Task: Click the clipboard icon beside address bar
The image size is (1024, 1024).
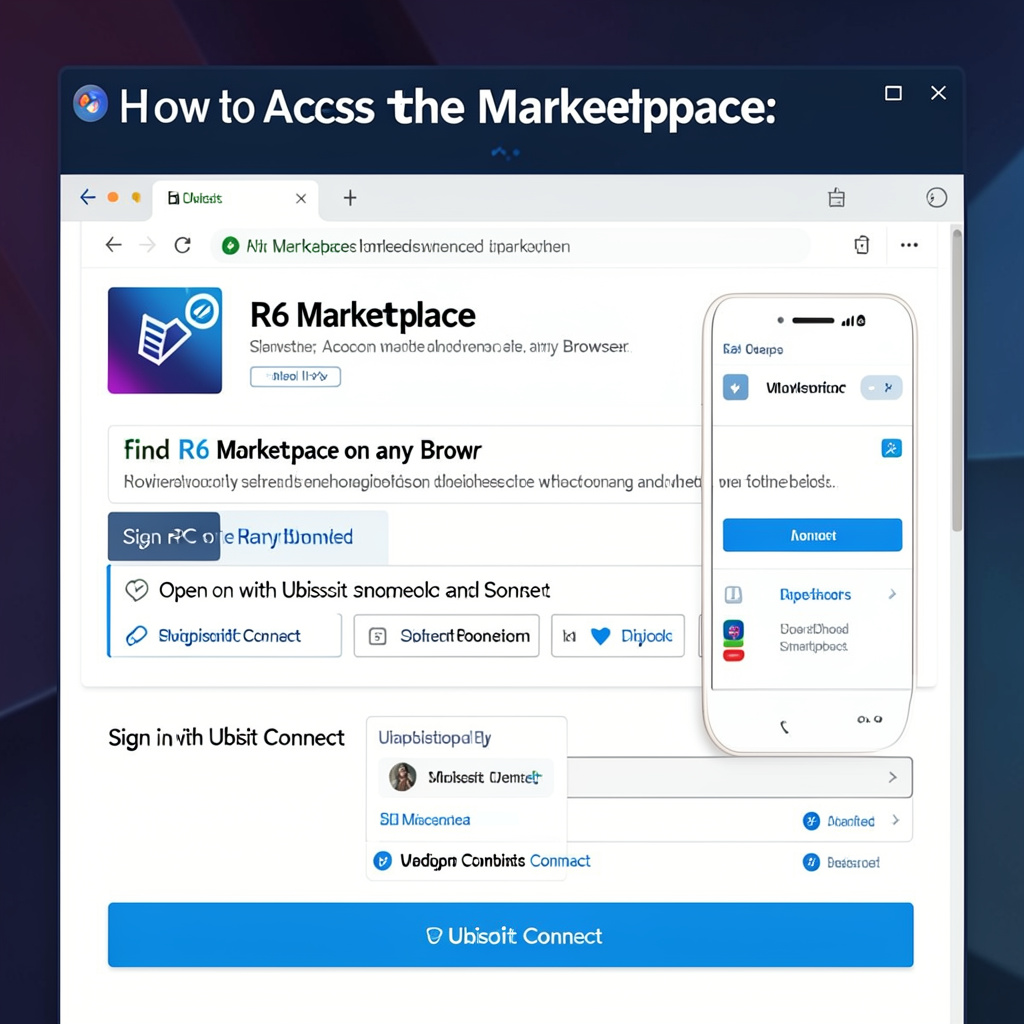Action: pyautogui.click(x=862, y=245)
